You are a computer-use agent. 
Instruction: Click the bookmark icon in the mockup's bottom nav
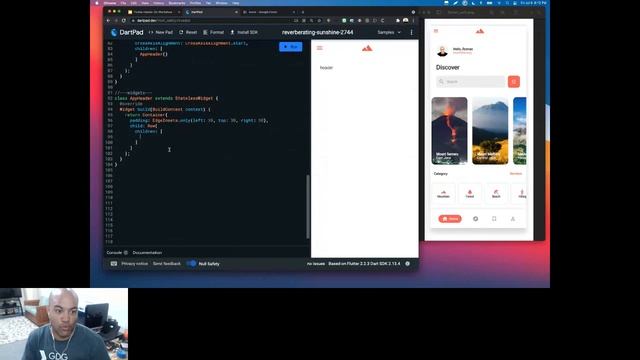pos(494,219)
